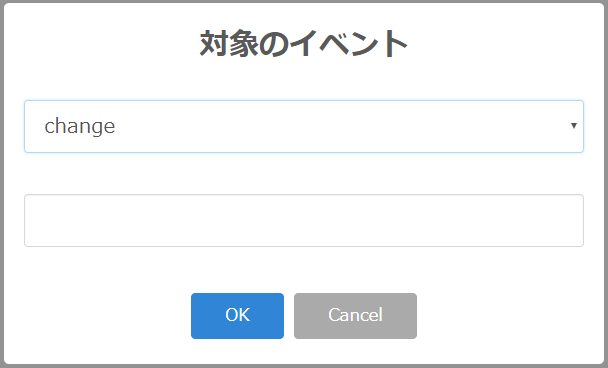Click the イベント heading text
The width and height of the screenshot is (608, 368).
(349, 43)
